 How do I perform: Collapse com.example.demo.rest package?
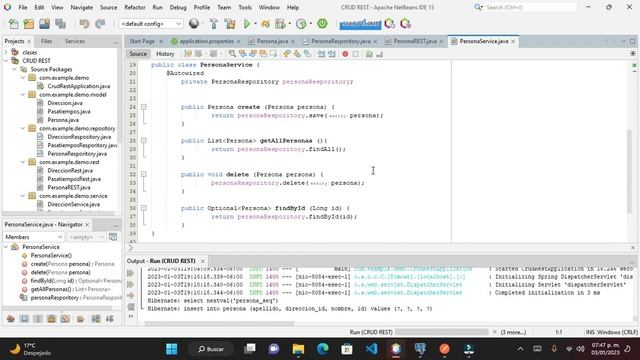coord(23,162)
